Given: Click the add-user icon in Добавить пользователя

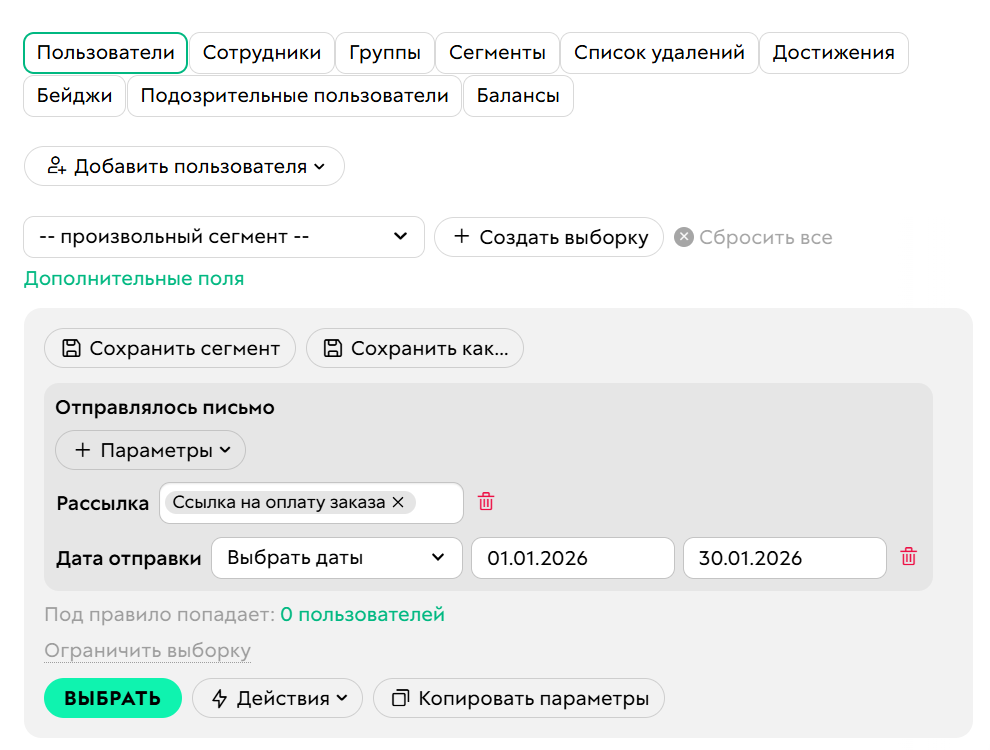Looking at the screenshot, I should coord(57,165).
